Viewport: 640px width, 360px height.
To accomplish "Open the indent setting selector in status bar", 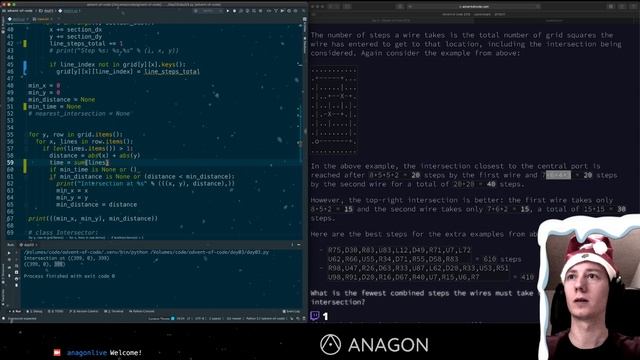I will (x=215, y=318).
